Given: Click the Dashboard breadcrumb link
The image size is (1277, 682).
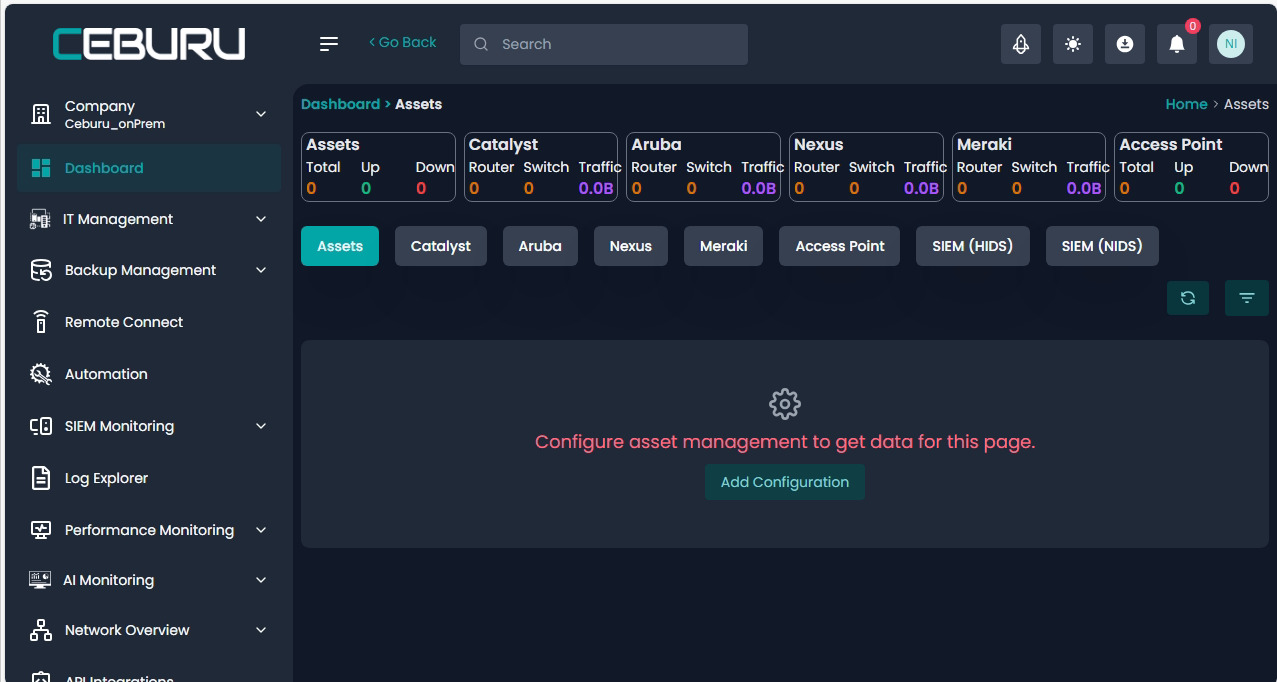Looking at the screenshot, I should 341,104.
